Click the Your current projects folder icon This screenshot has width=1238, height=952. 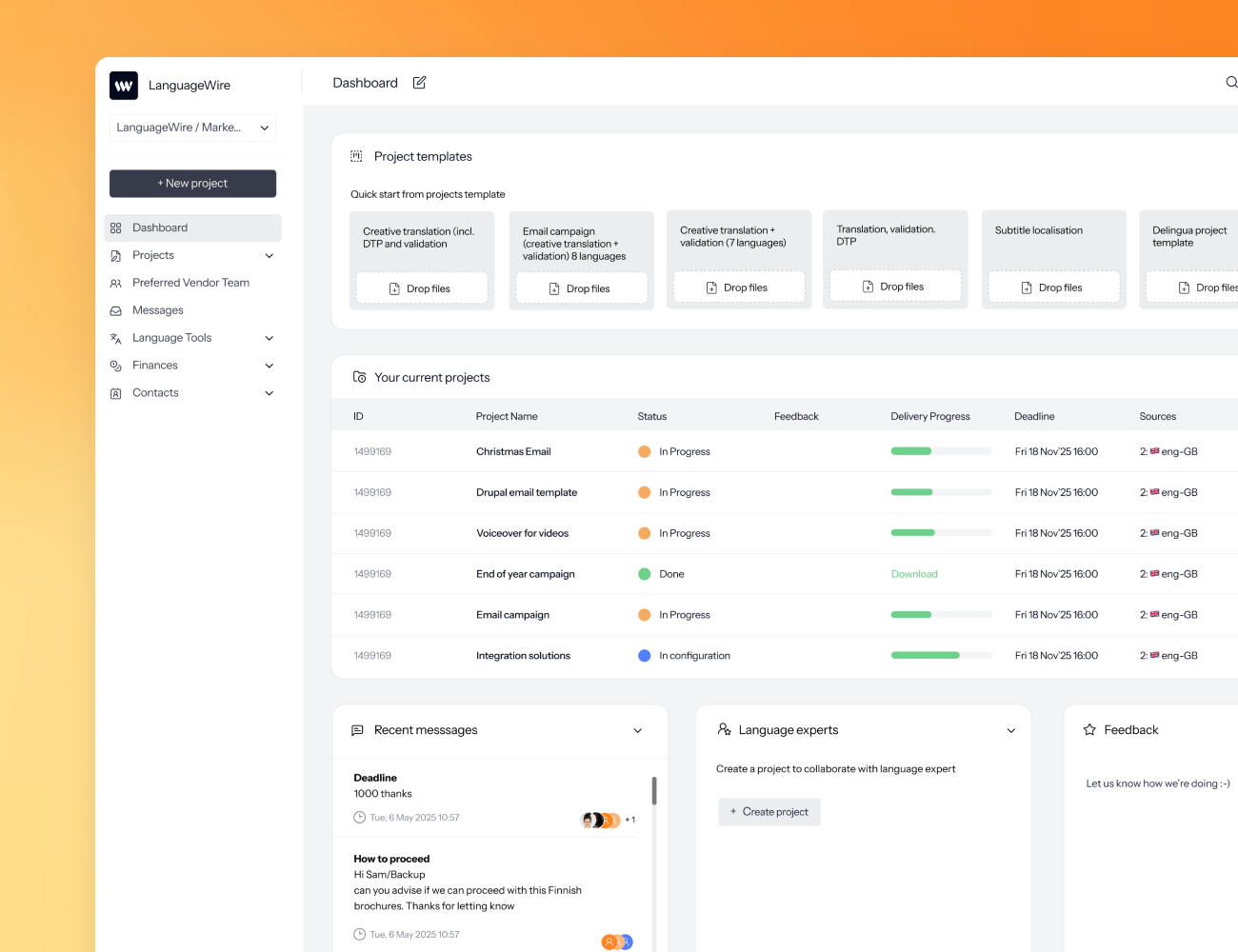(359, 377)
